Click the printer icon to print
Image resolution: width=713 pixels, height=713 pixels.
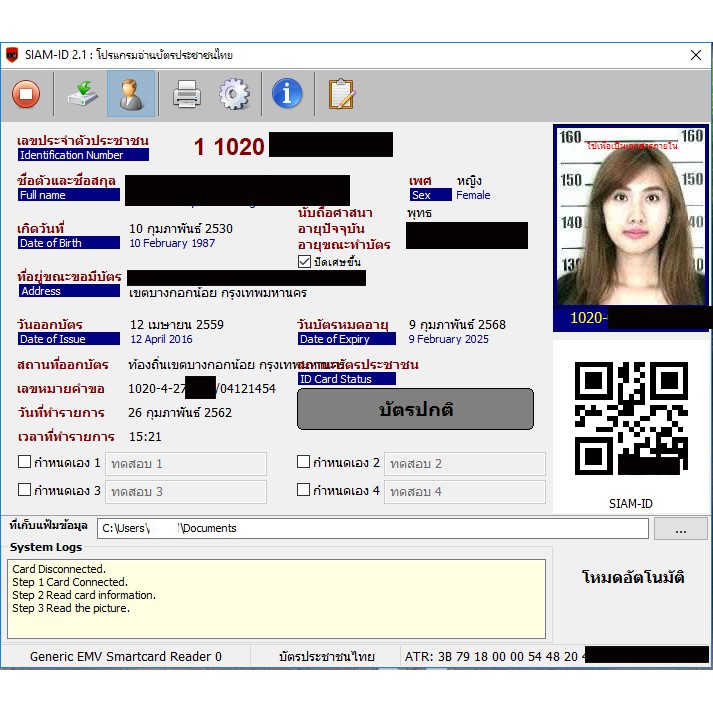click(x=187, y=94)
